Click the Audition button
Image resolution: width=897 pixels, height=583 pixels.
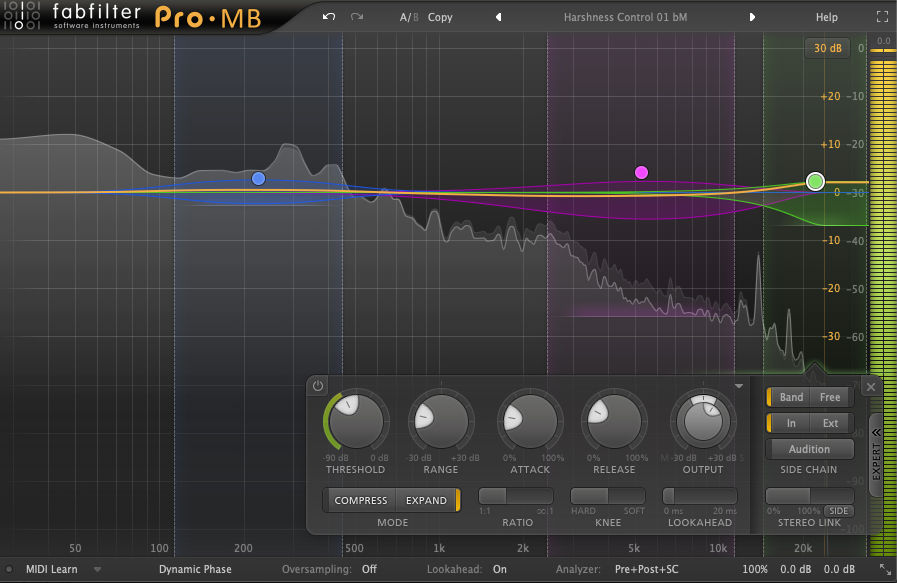(809, 449)
